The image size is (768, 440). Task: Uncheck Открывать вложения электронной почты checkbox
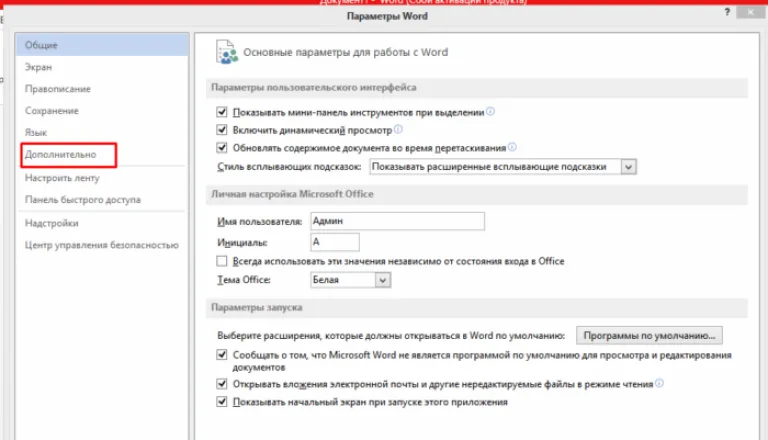(222, 384)
